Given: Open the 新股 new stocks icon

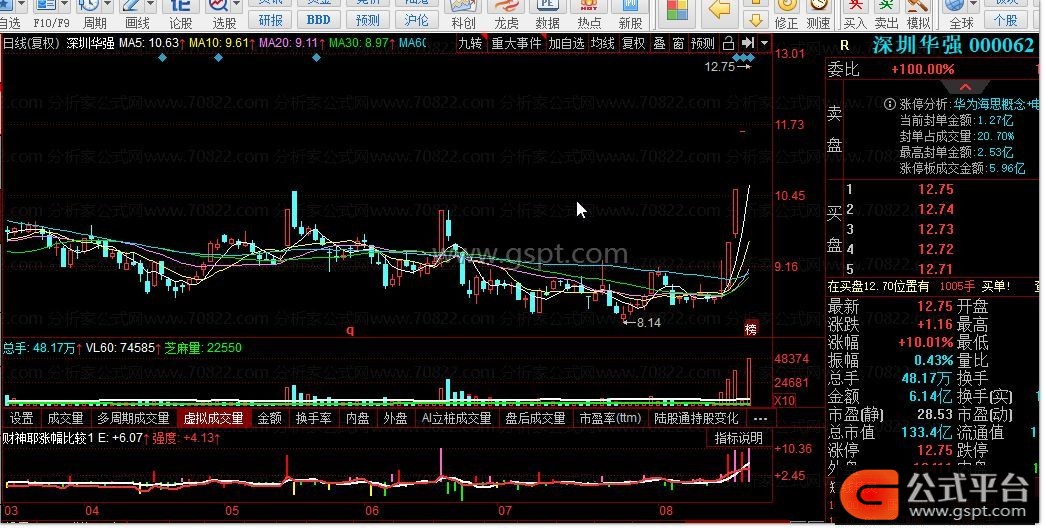Looking at the screenshot, I should point(630,5).
